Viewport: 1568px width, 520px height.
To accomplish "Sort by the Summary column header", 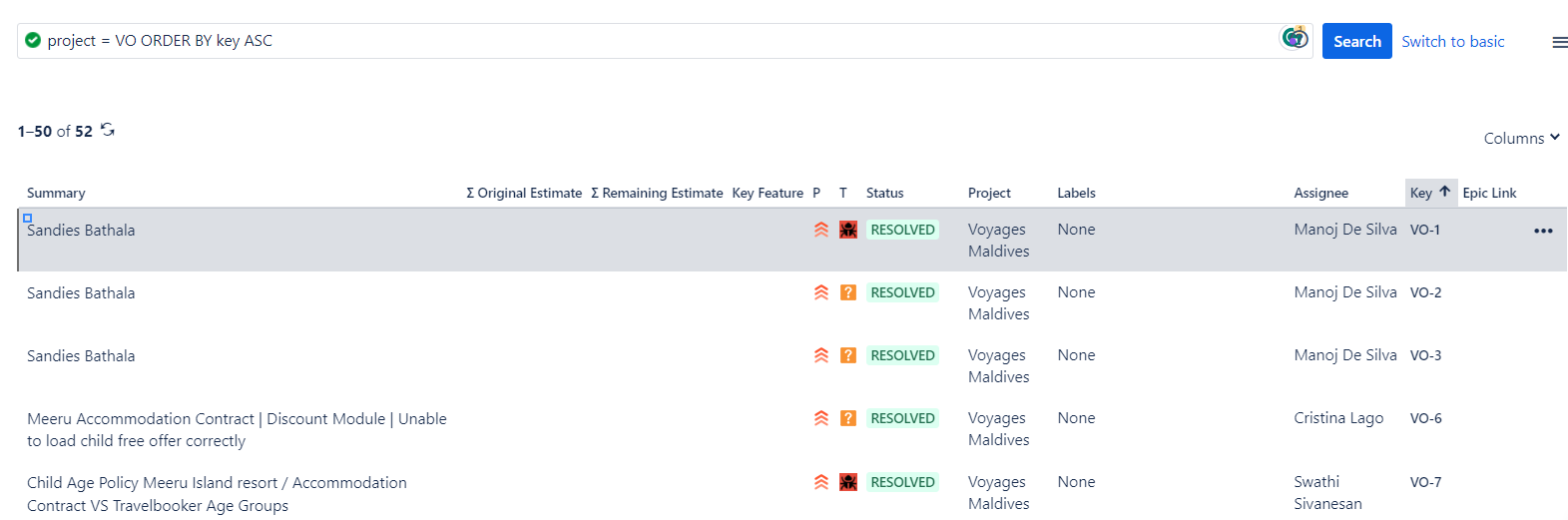I will tap(56, 193).
